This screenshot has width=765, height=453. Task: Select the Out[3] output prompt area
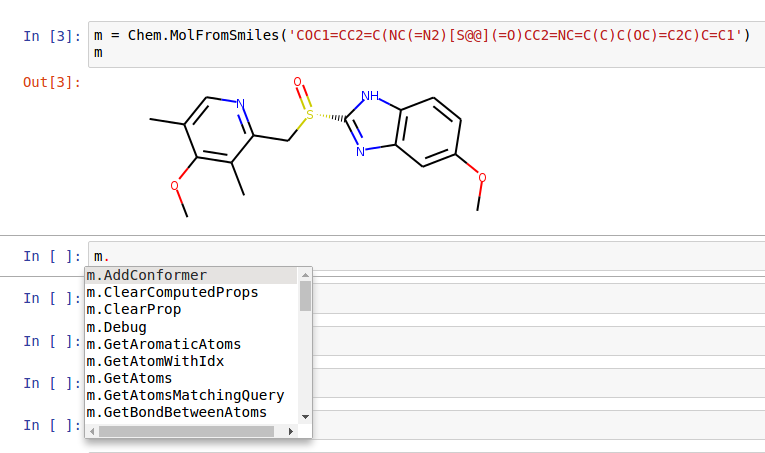(52, 82)
